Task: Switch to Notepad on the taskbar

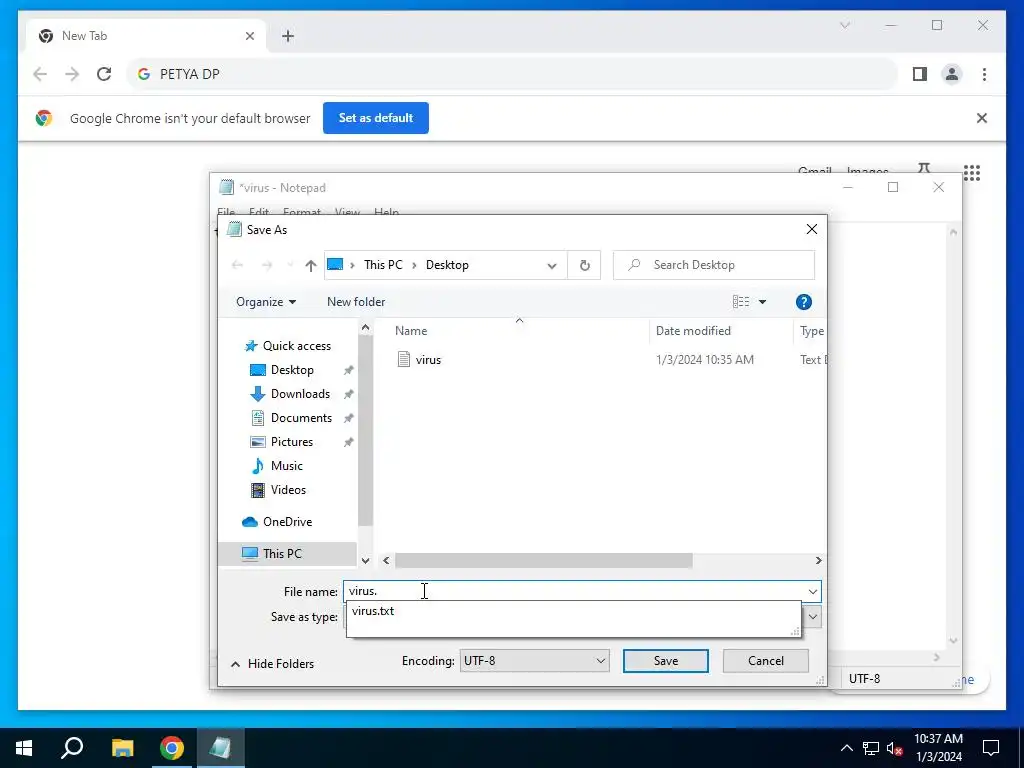Action: pyautogui.click(x=220, y=748)
